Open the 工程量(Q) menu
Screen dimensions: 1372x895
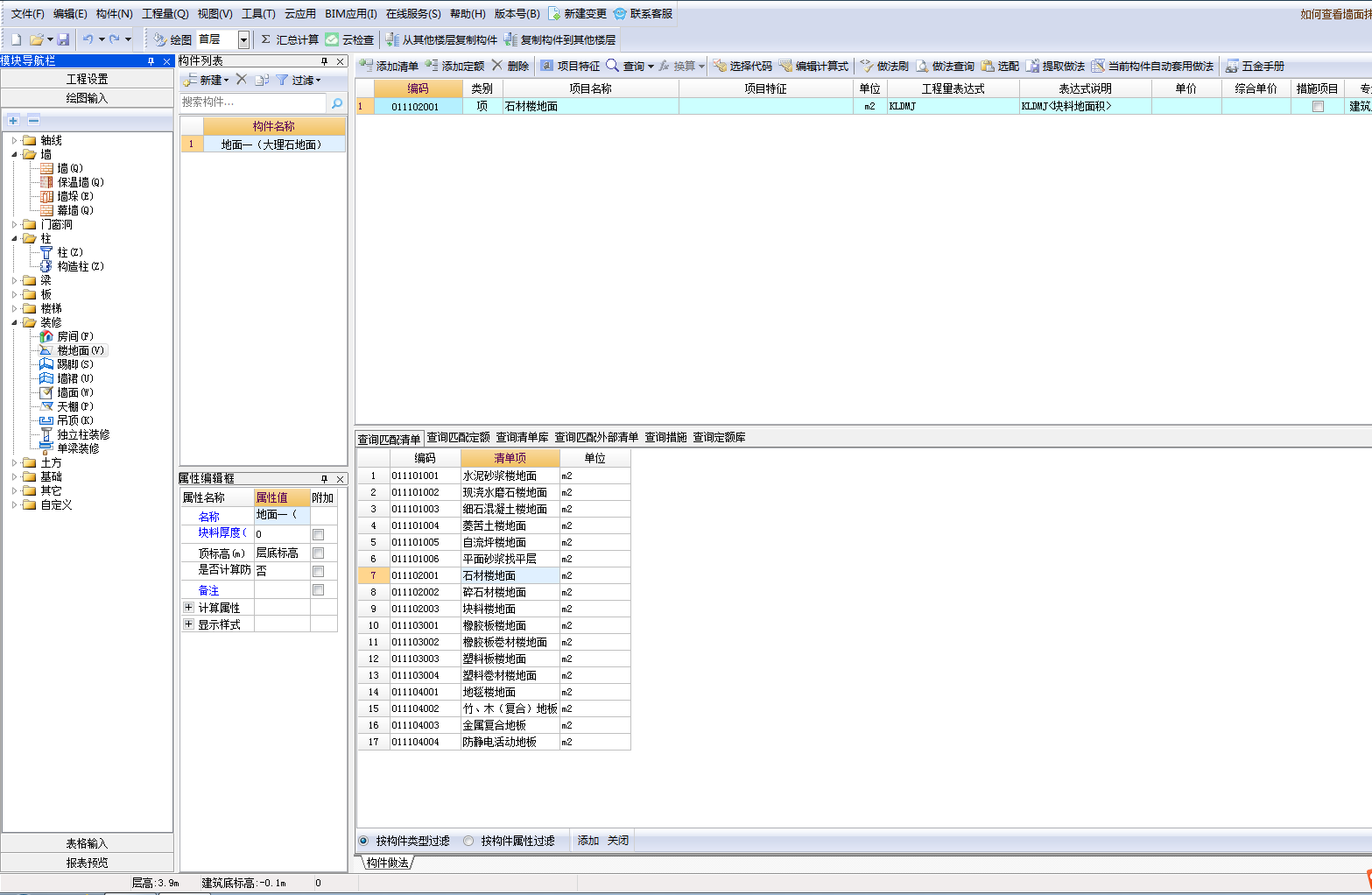click(165, 13)
